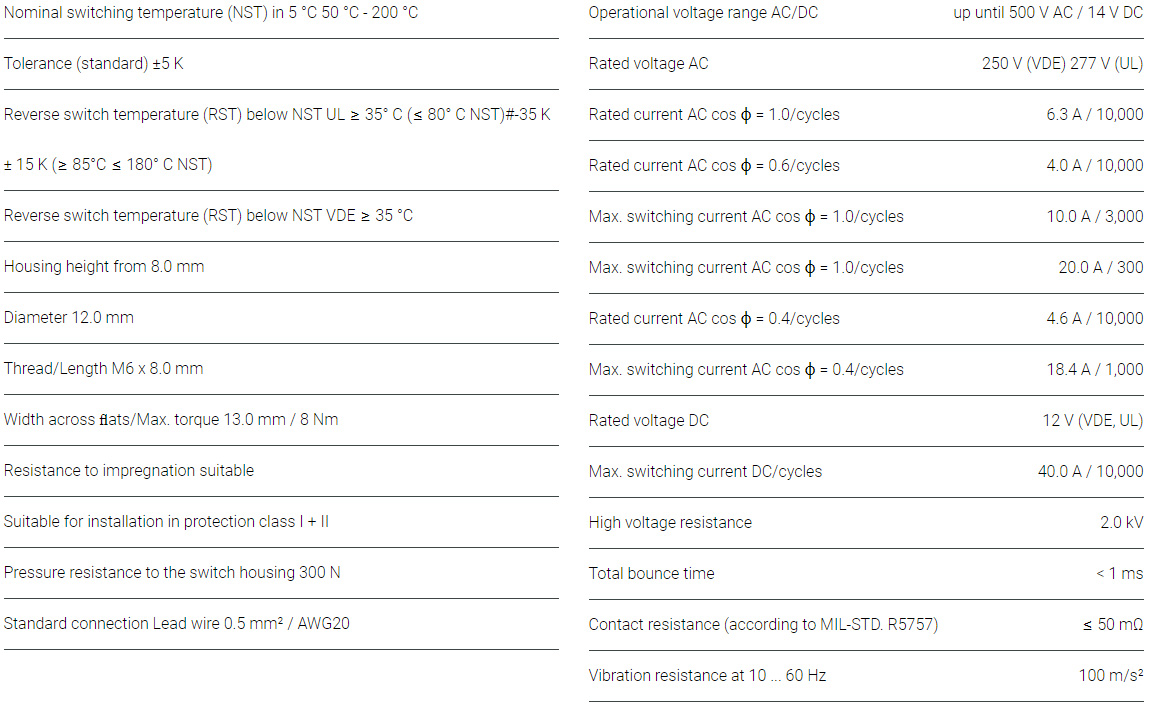
Task: Select the Tolerance (standard) ±5 K text
Action: (94, 64)
